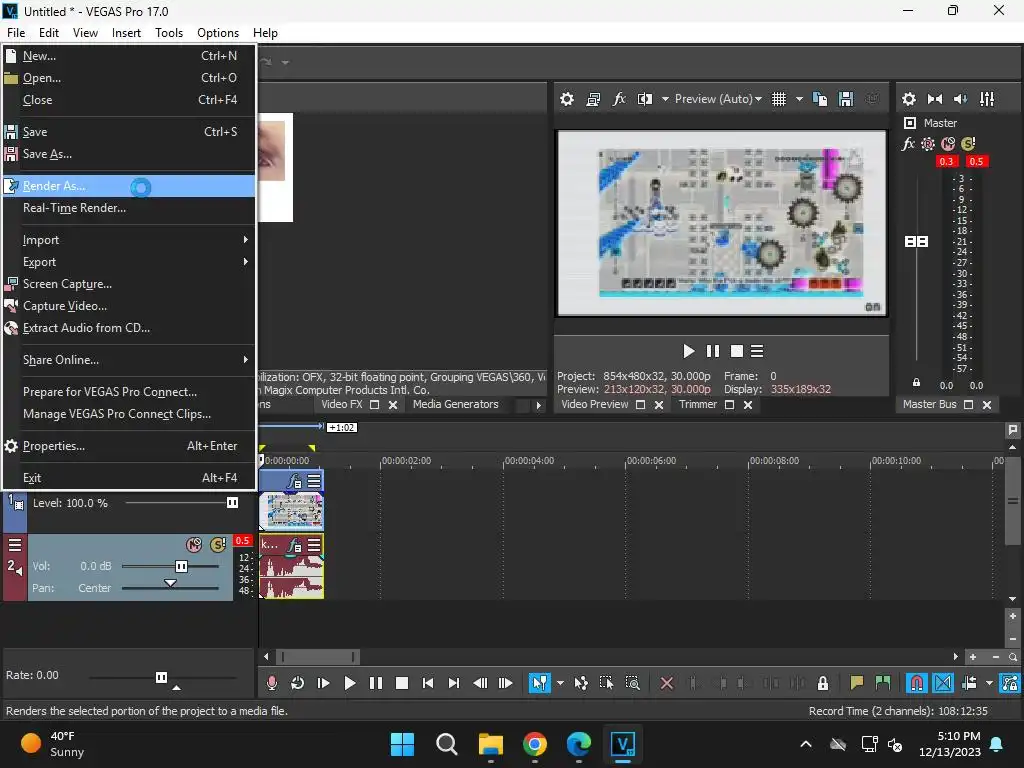The image size is (1024, 768).
Task: Close the Video Preview panel
Action: (x=659, y=405)
